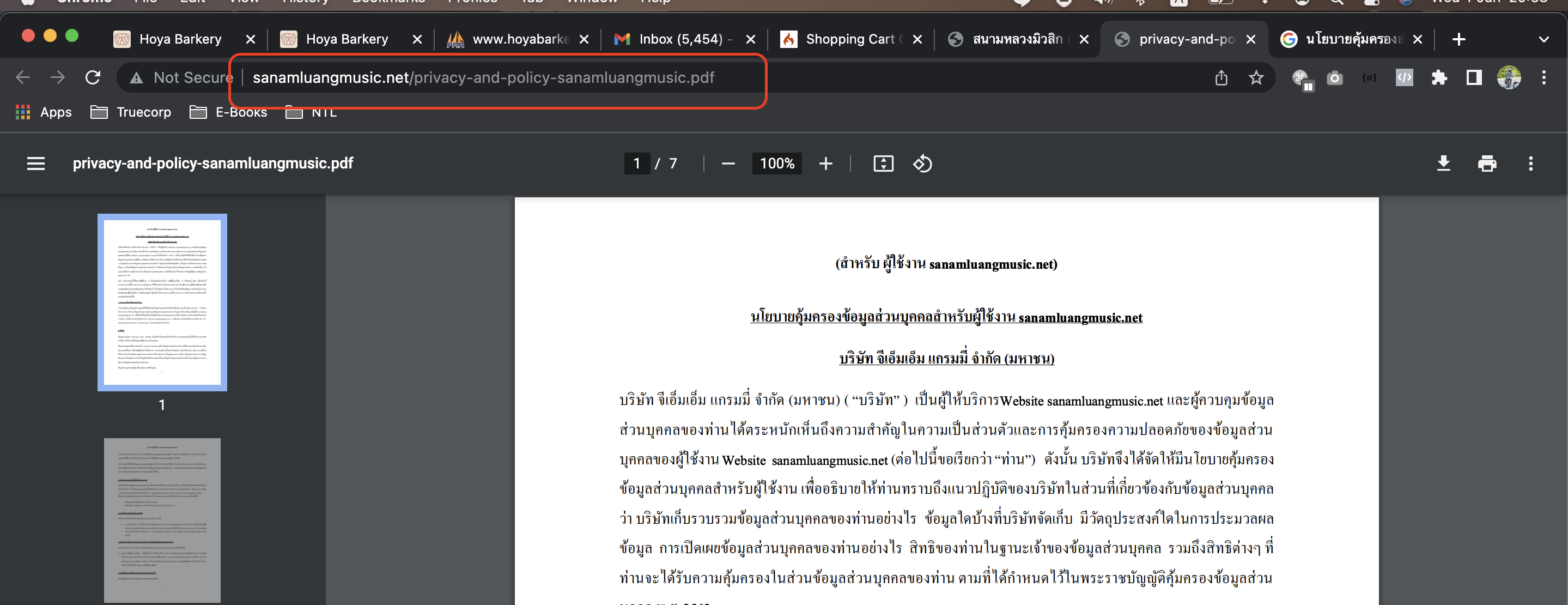Open the Apps shortcut in bookmarks bar
Image resolution: width=1568 pixels, height=605 pixels.
click(x=43, y=112)
